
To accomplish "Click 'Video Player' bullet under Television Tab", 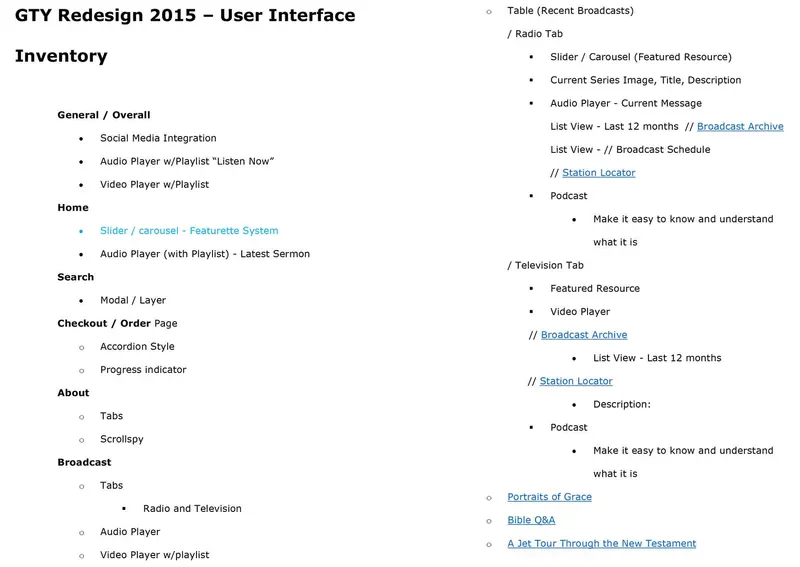I will [580, 312].
